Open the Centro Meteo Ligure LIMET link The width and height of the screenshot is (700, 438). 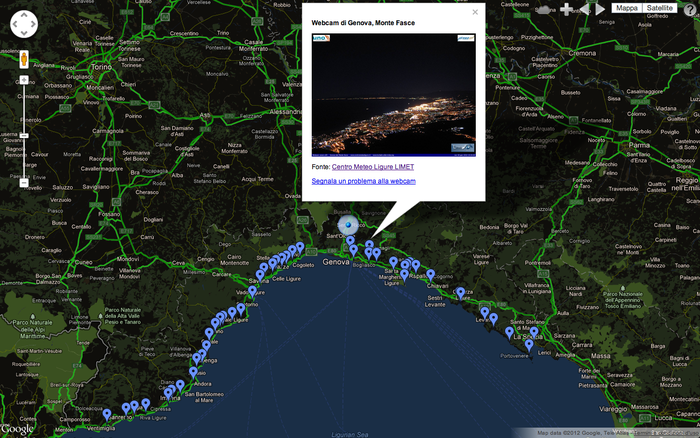tap(372, 166)
